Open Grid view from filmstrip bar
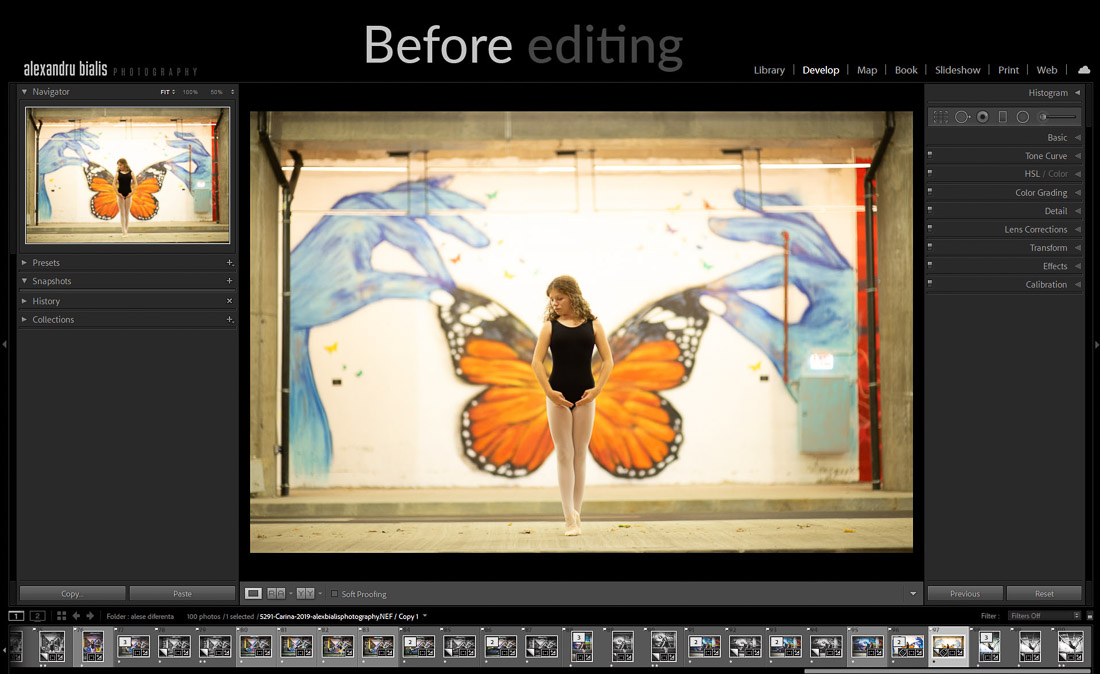Viewport: 1100px width, 674px height. coord(61,616)
